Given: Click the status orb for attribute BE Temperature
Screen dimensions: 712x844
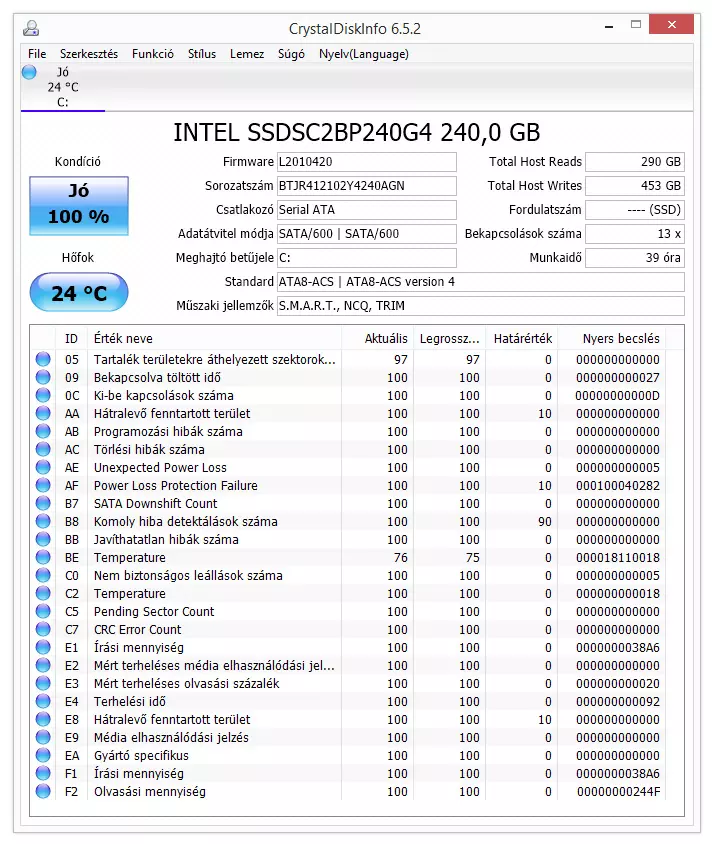Looking at the screenshot, I should 43,557.
